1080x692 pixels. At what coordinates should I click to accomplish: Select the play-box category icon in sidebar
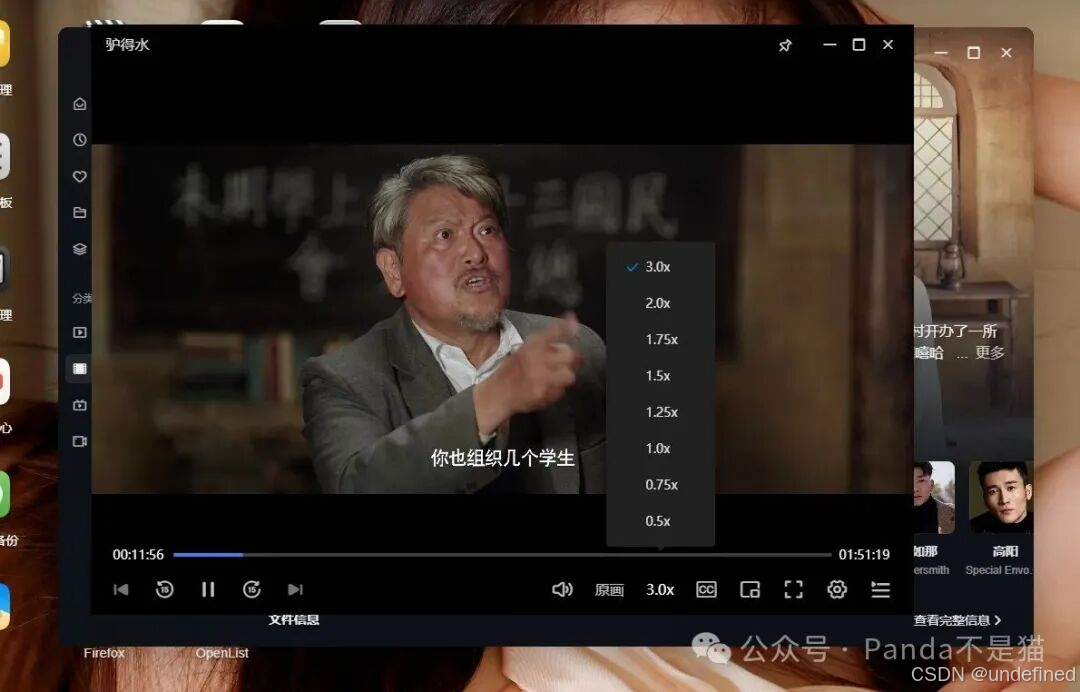coord(80,333)
